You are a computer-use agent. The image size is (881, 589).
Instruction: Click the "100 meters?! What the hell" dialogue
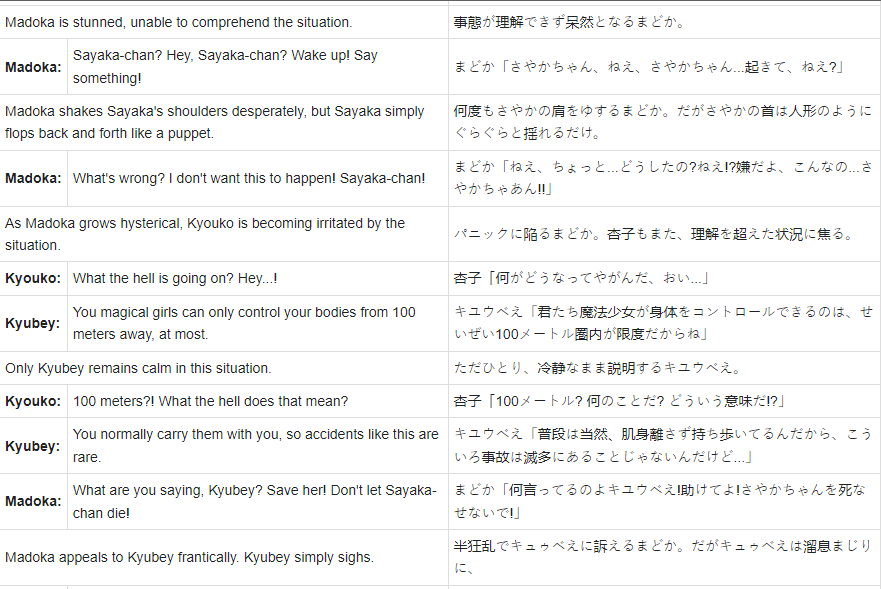pos(210,401)
